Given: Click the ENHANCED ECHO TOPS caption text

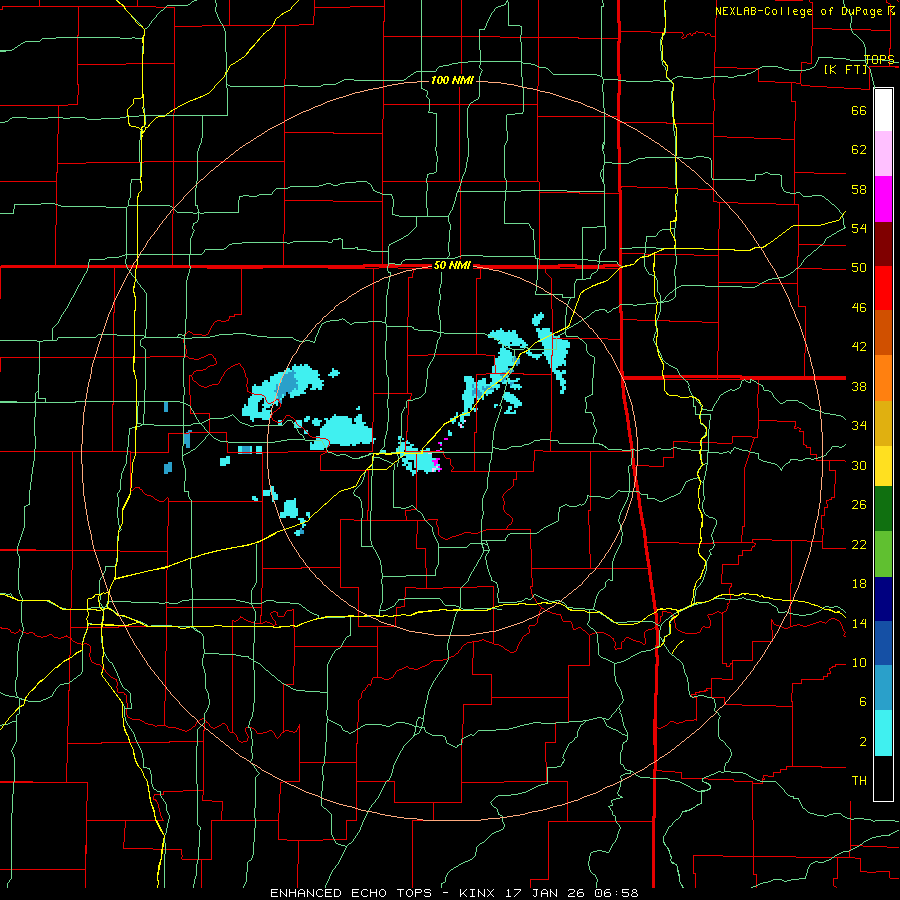Looking at the screenshot, I should pyautogui.click(x=454, y=893).
